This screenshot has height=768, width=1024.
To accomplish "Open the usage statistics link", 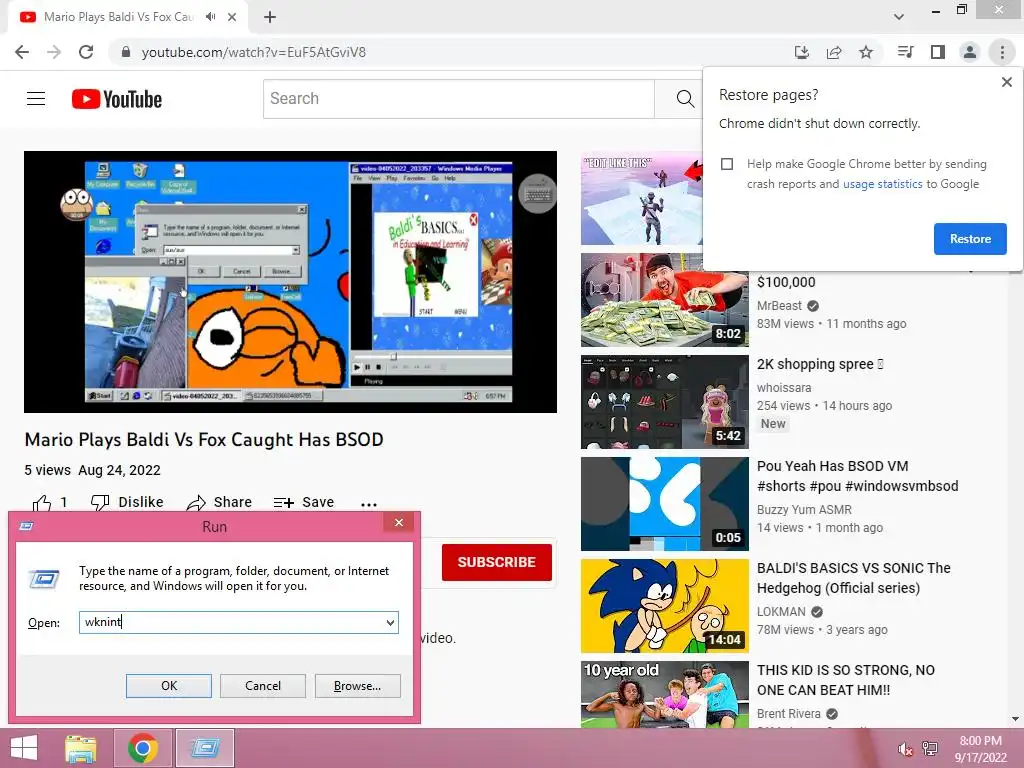I will [x=882, y=184].
